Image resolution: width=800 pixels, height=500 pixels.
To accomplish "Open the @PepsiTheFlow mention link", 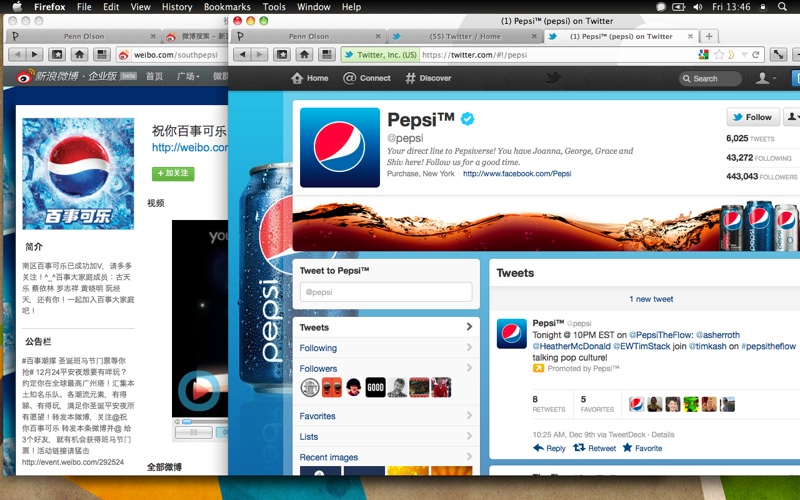I will coord(661,335).
